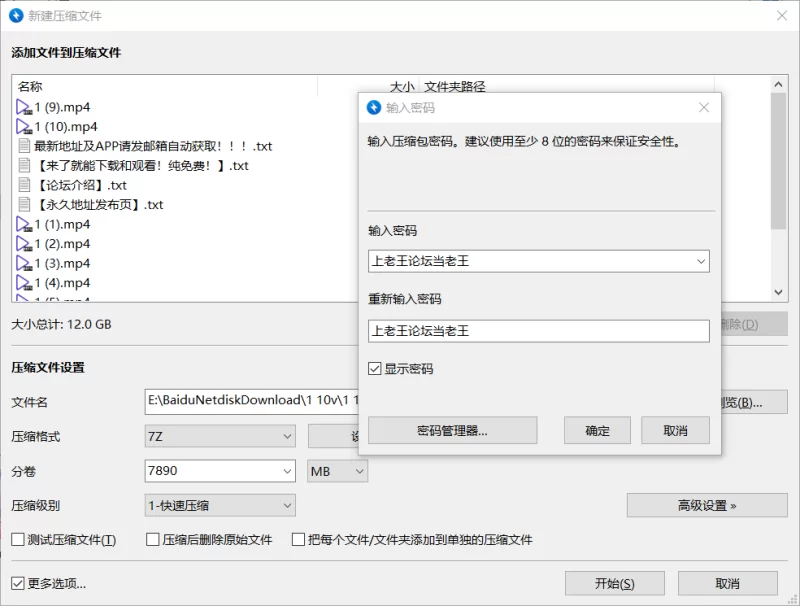Click the 开始(S) button
The height and width of the screenshot is (606, 800).
[x=615, y=583]
